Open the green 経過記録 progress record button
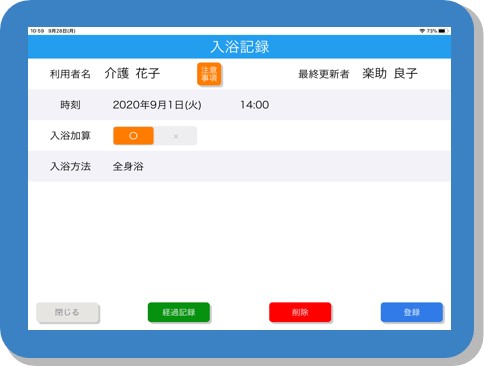Image resolution: width=484 pixels, height=366 pixels. tap(179, 312)
